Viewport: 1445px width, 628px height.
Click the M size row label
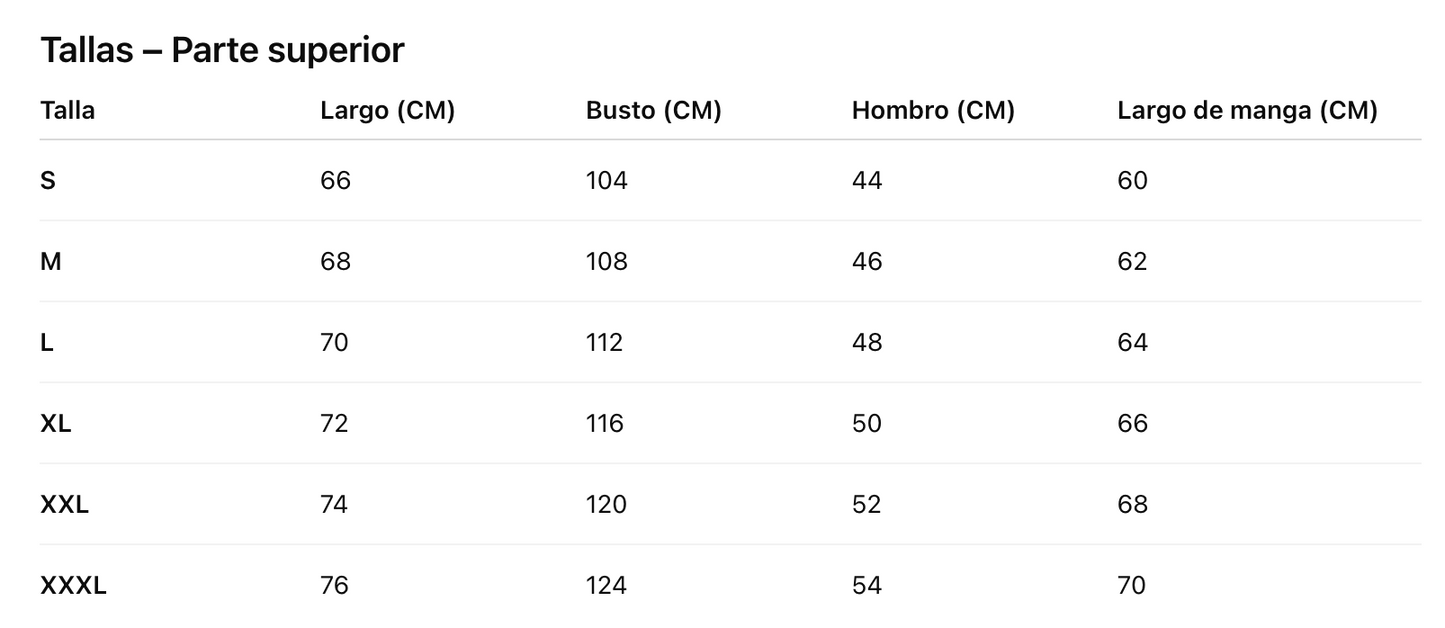(x=51, y=262)
